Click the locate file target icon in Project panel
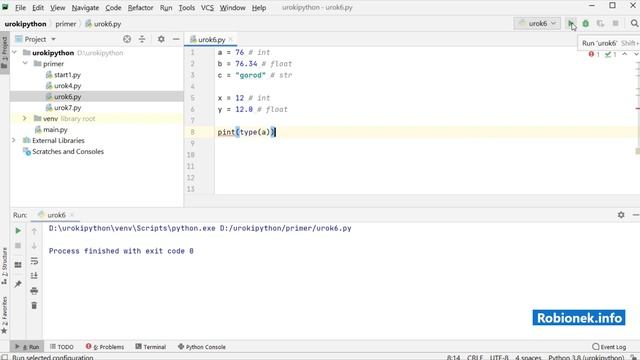The image size is (640, 360). 127,39
